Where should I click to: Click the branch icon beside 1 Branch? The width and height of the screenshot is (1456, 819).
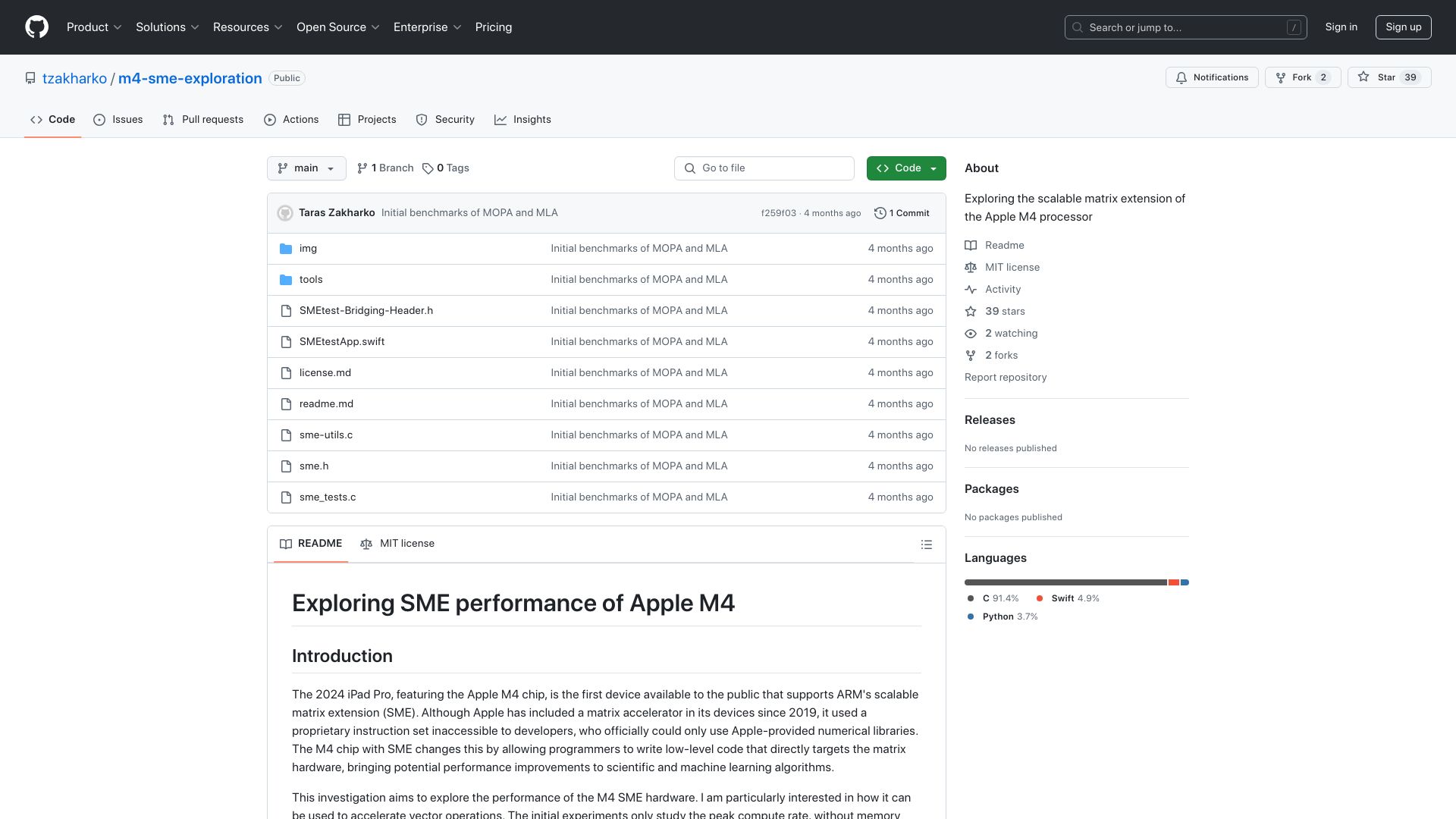[362, 168]
